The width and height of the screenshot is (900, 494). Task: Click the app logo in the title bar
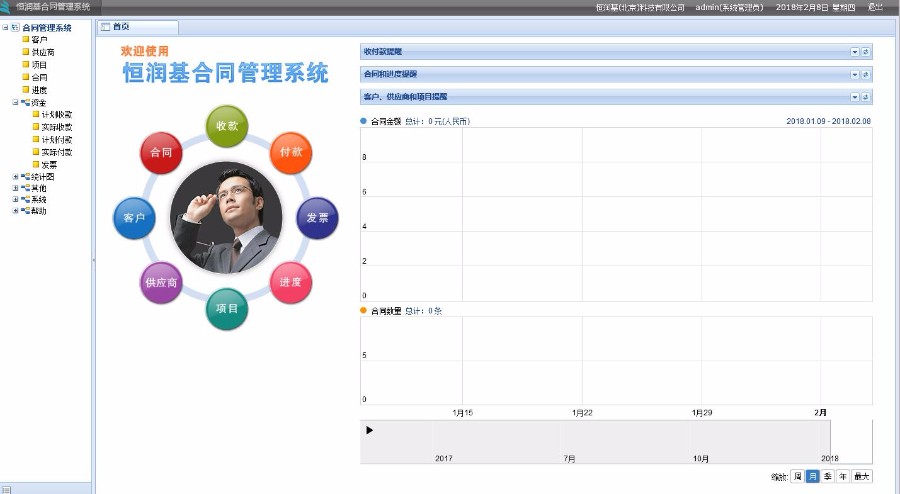[5, 7]
